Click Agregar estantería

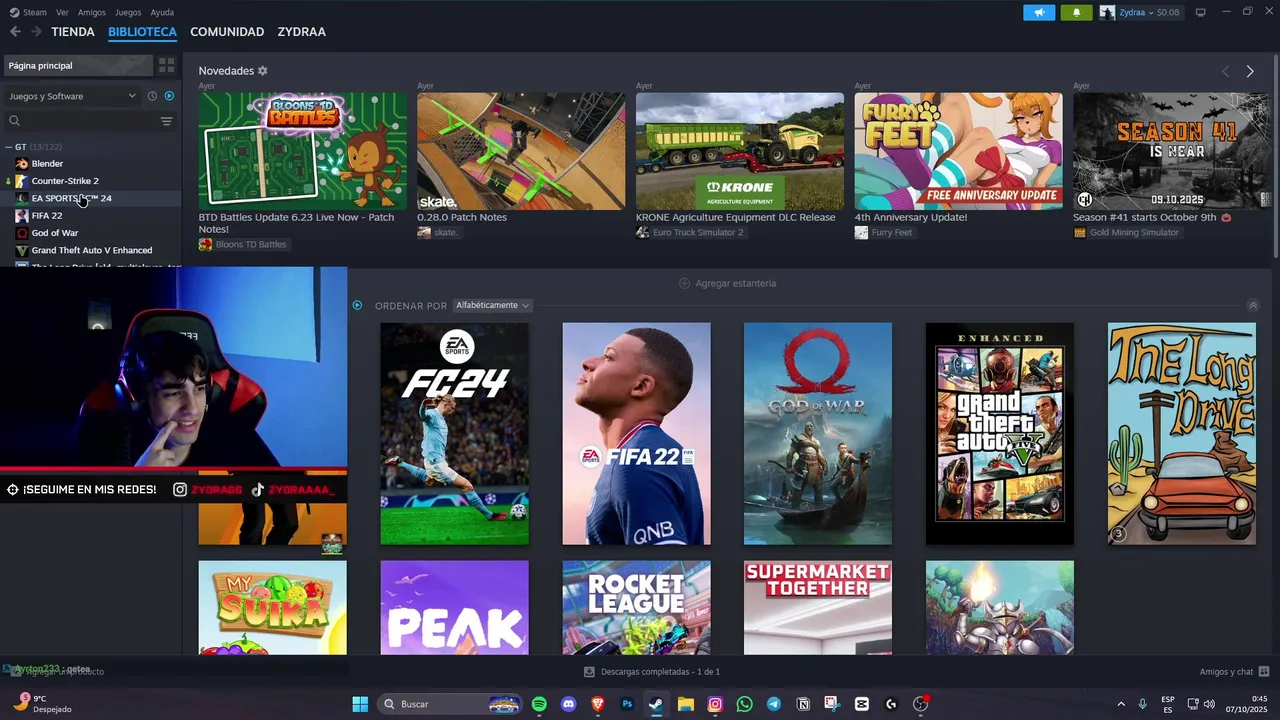tap(727, 283)
